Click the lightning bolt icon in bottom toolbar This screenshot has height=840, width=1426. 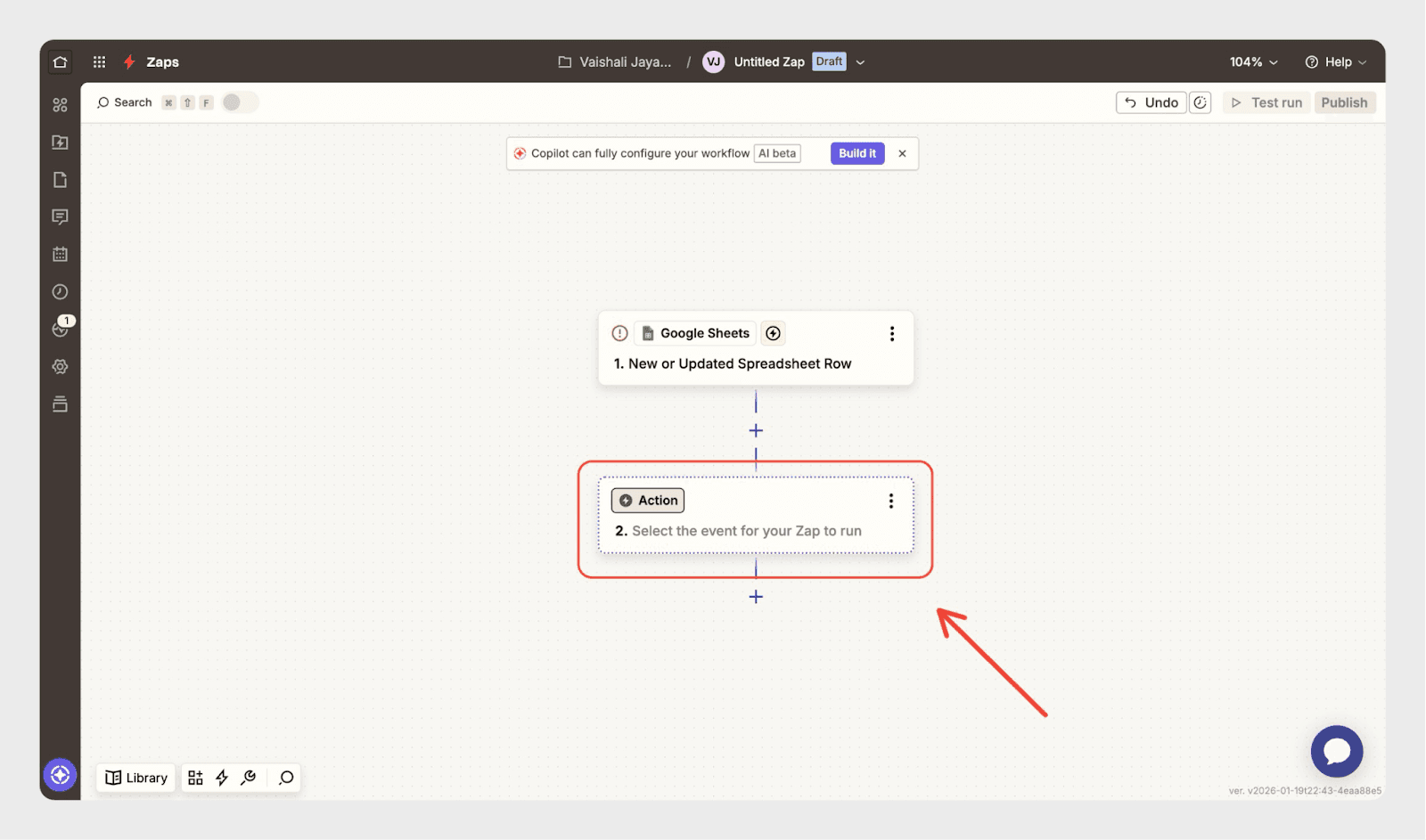(222, 778)
